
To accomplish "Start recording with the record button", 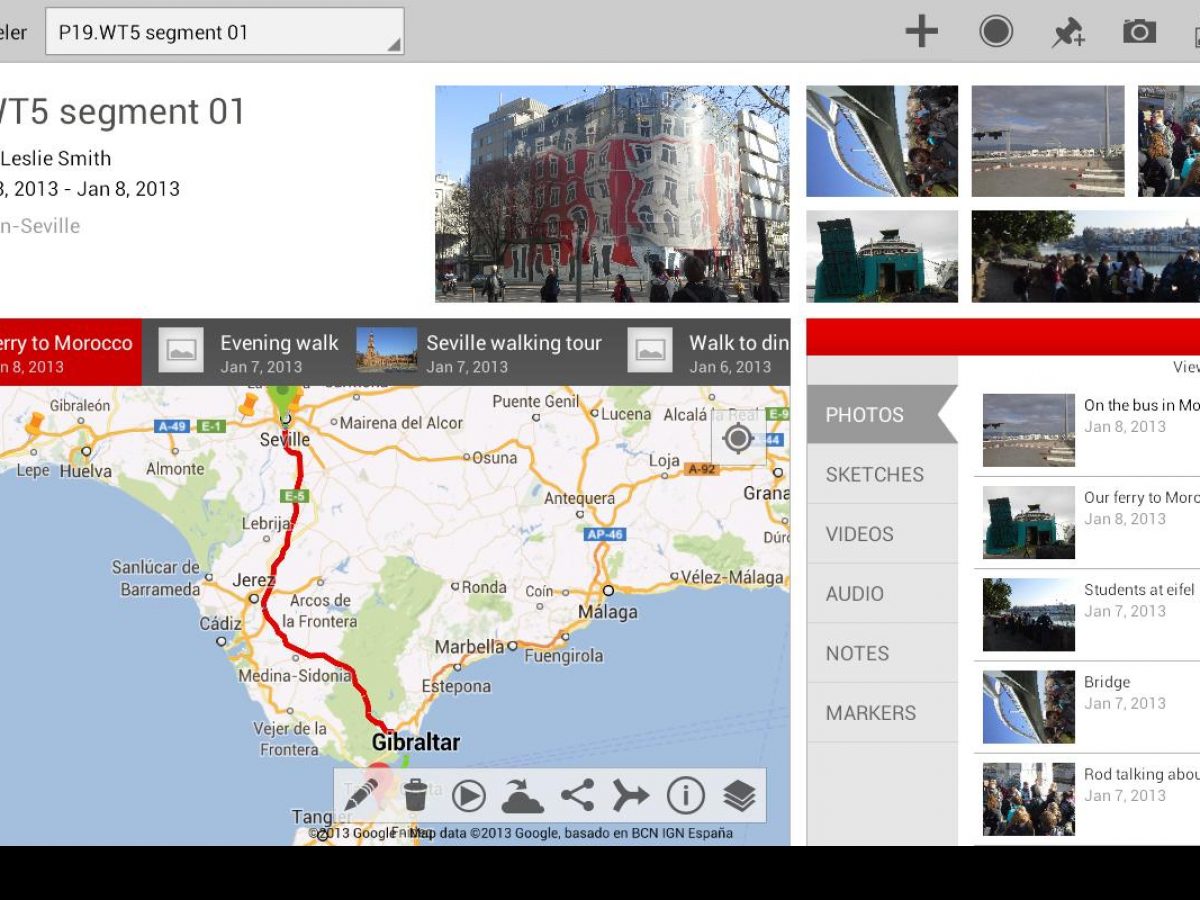I will click(x=996, y=32).
